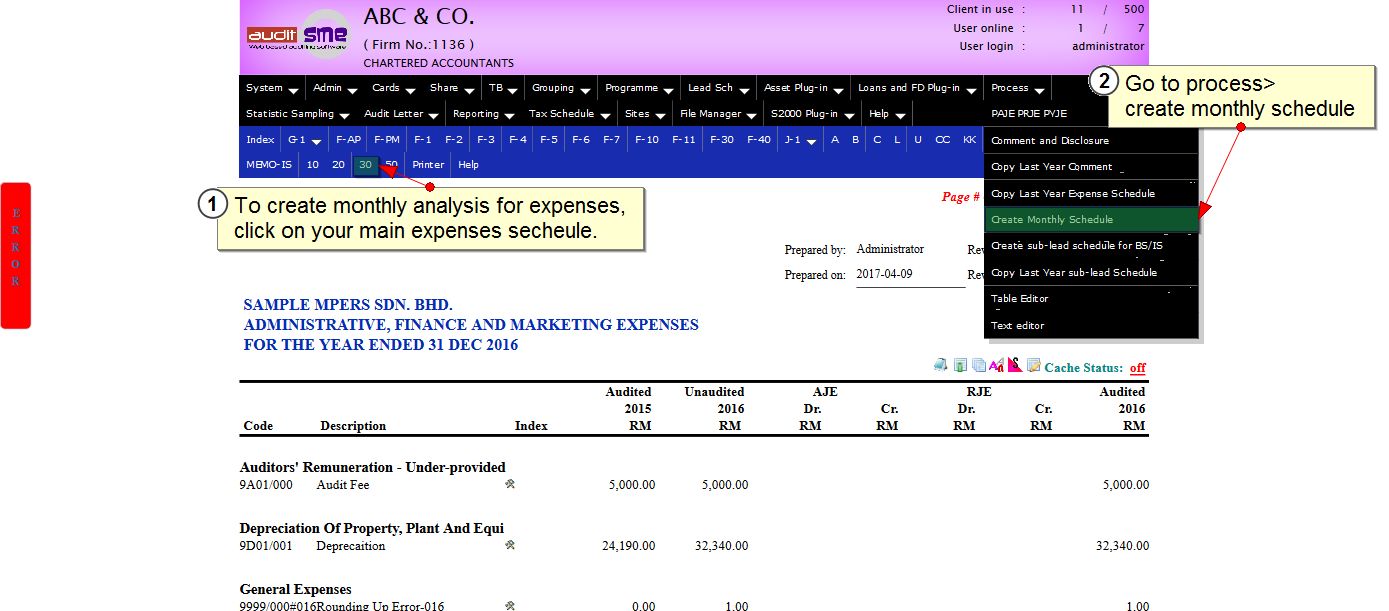Image resolution: width=1389 pixels, height=611 pixels.
Task: Click the green column table icon
Action: coord(960,366)
